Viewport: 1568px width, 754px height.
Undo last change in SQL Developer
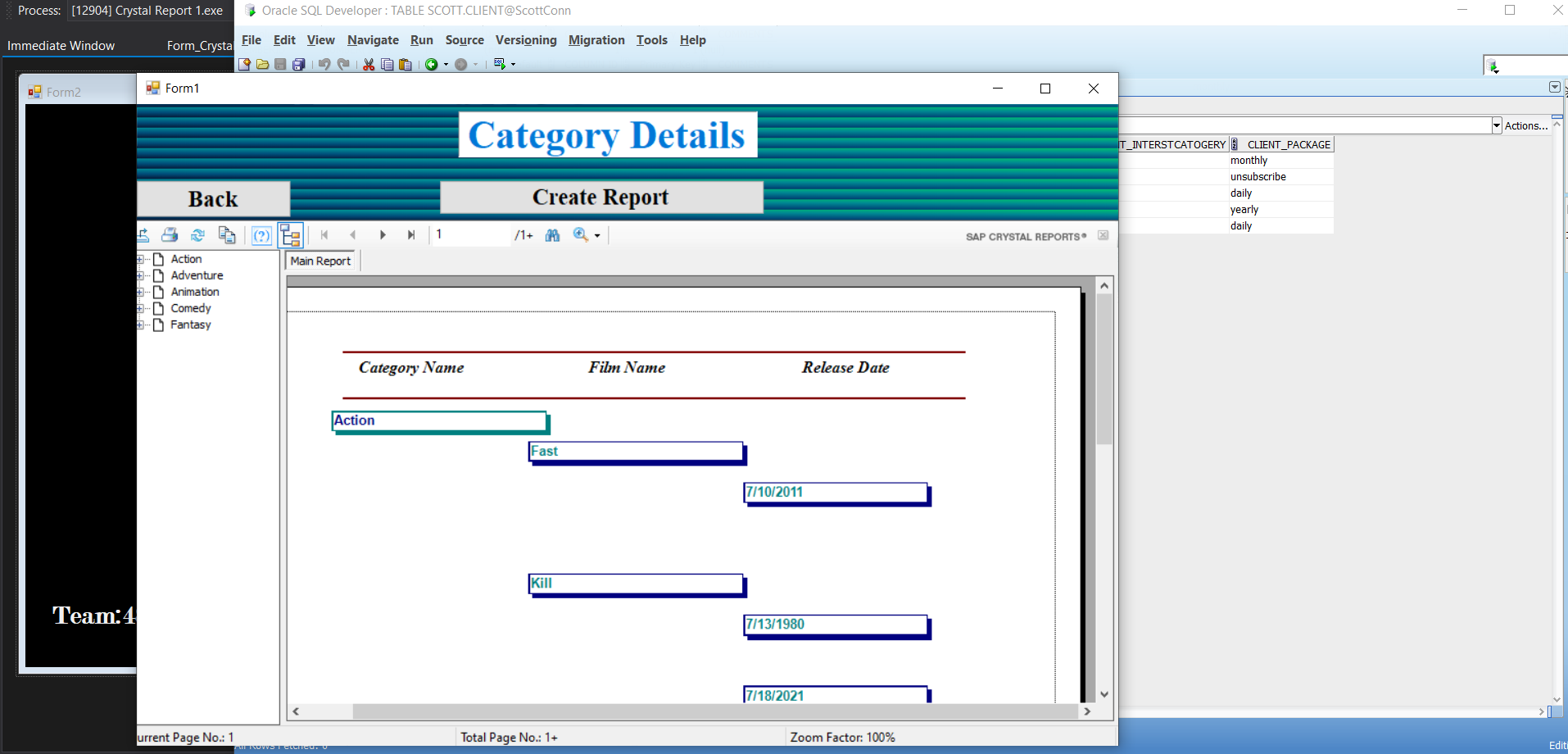[x=324, y=64]
